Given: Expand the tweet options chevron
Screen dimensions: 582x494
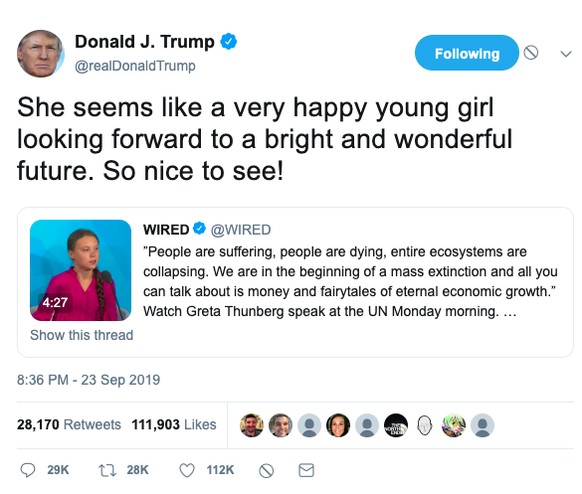Looking at the screenshot, I should tap(566, 54).
